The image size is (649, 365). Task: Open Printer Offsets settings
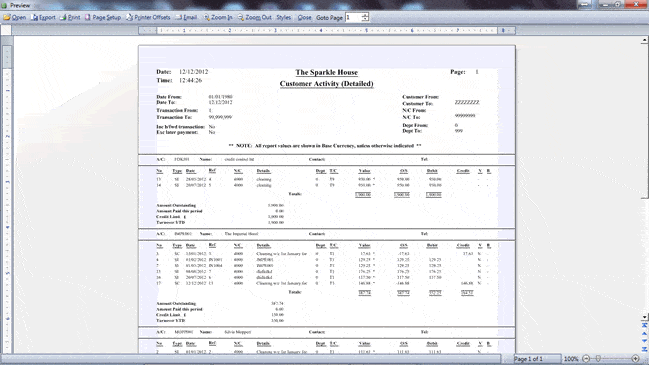click(x=148, y=17)
